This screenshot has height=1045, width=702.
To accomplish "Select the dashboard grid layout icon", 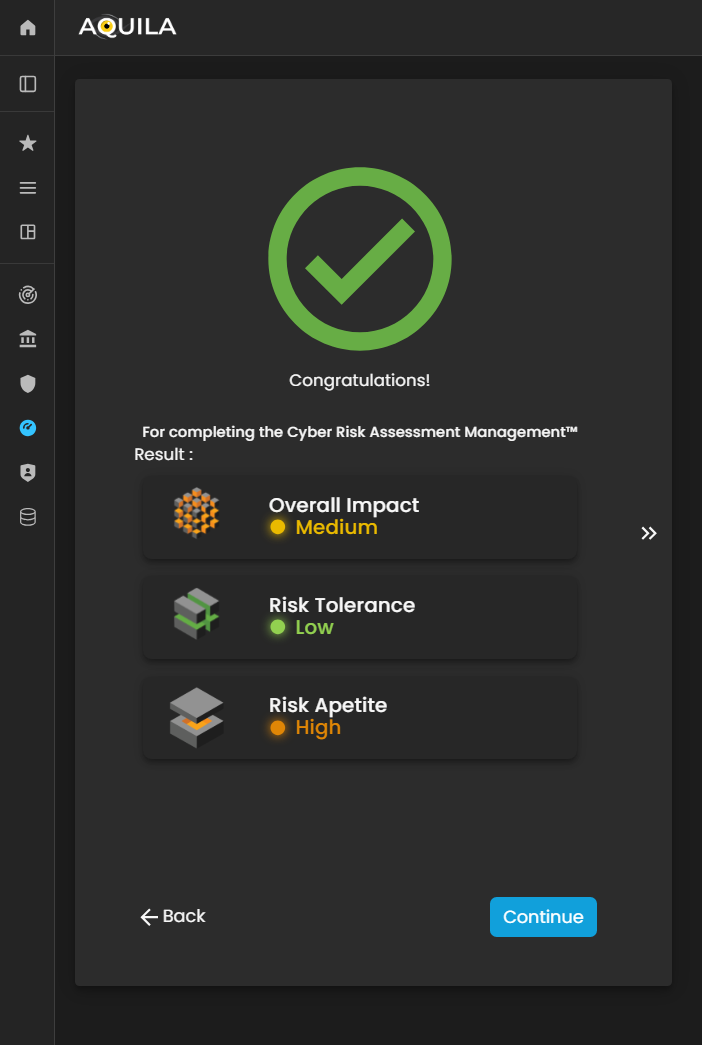I will 28,232.
